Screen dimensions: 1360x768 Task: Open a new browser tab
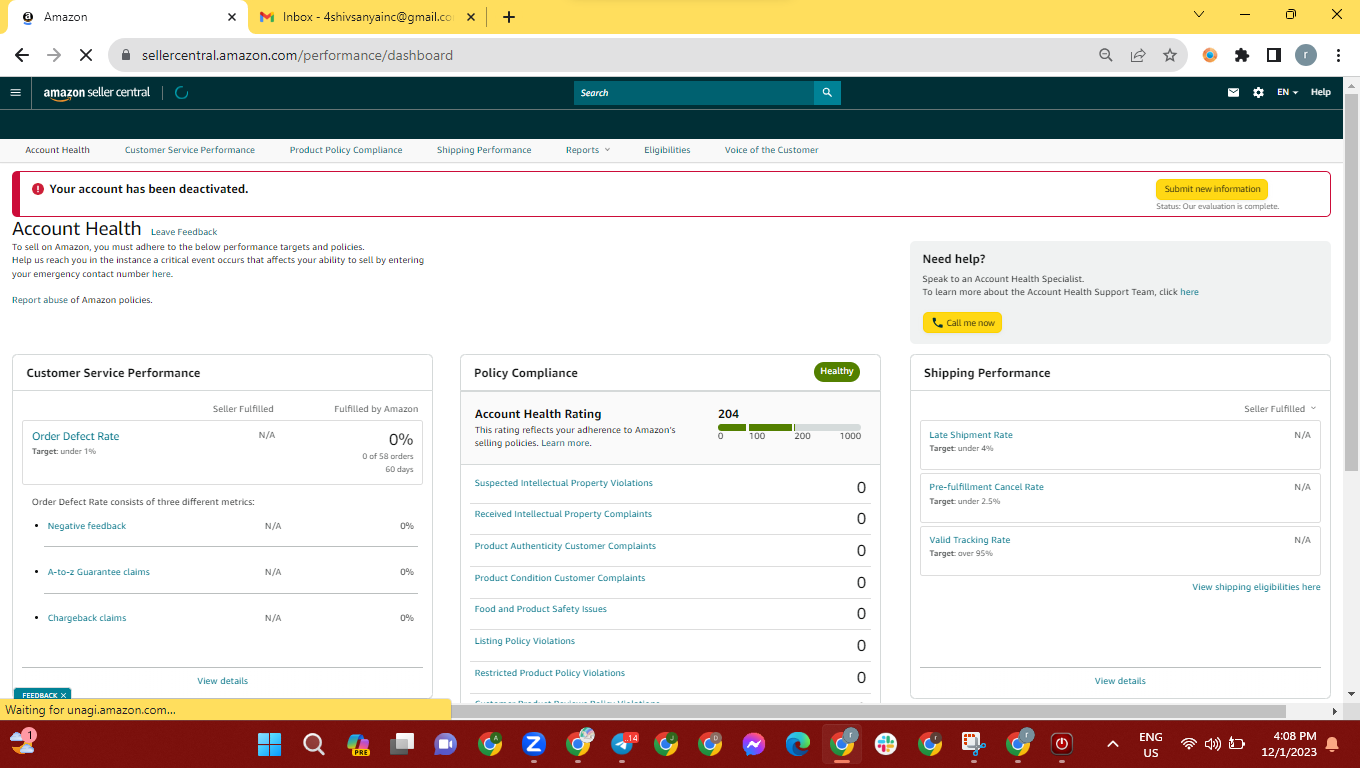(508, 16)
